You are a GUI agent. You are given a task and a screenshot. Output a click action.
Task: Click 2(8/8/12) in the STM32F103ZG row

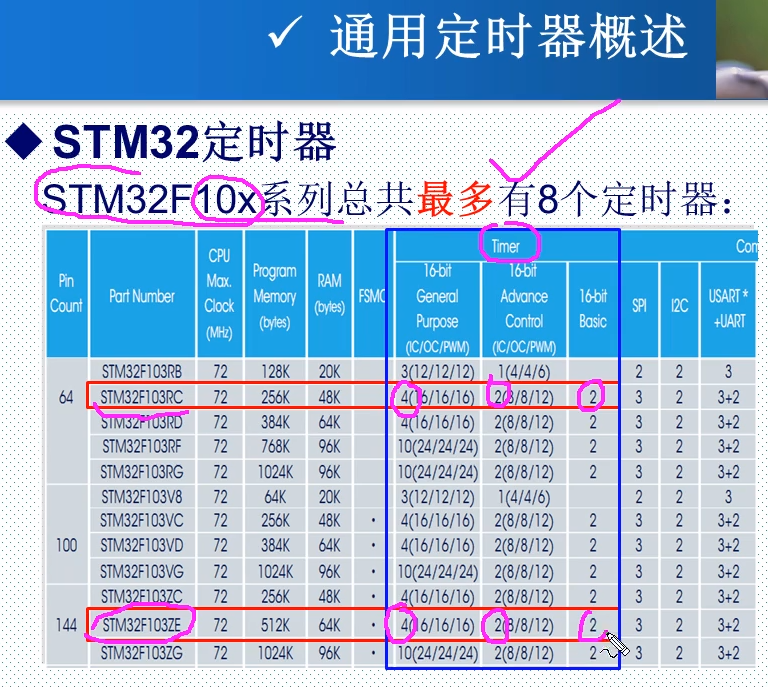click(x=524, y=653)
